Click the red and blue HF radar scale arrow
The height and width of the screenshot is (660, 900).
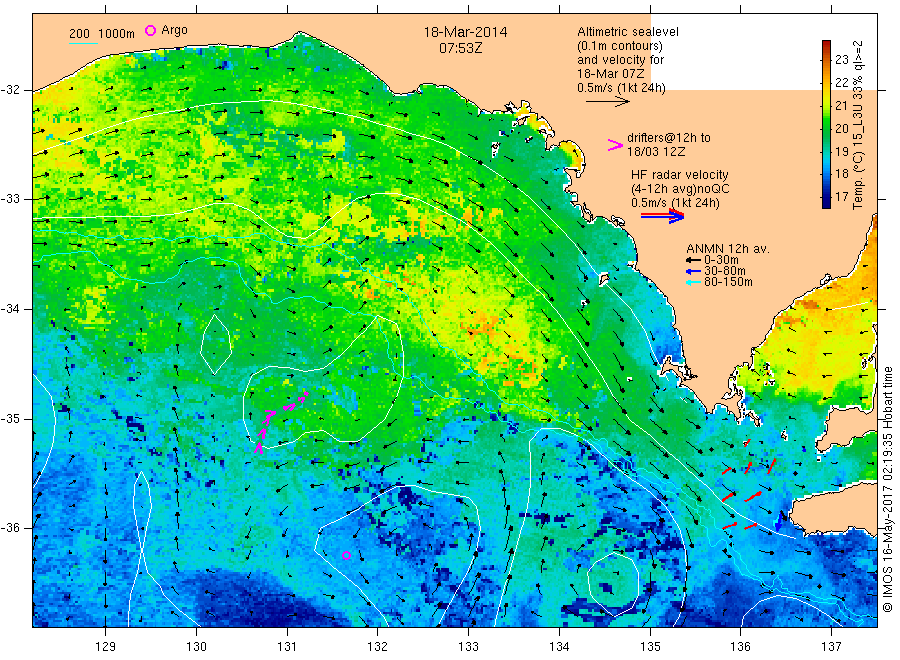(x=662, y=216)
